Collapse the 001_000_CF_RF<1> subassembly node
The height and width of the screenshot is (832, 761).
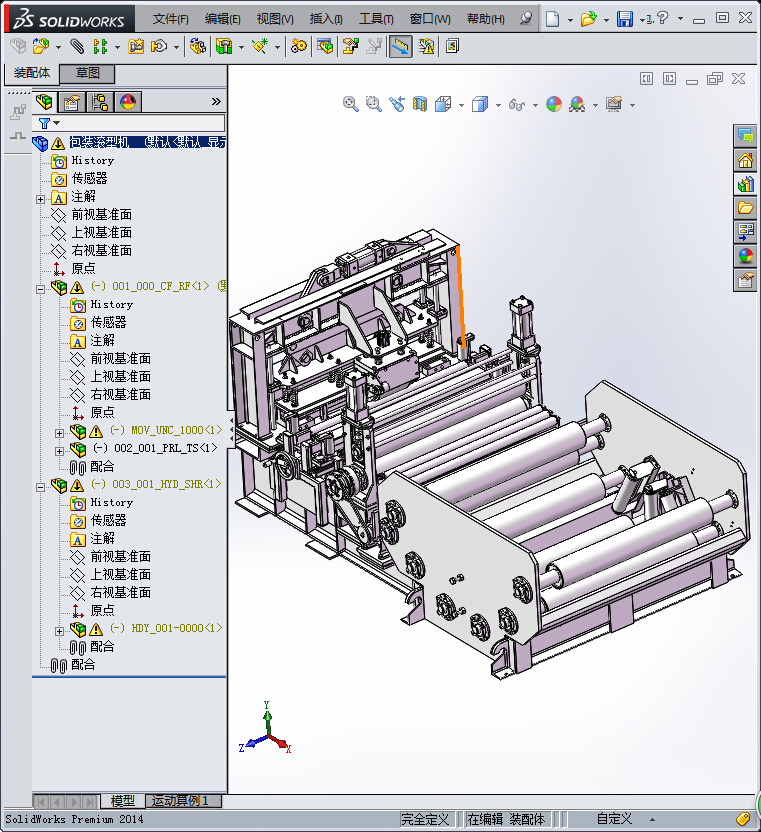click(40, 289)
